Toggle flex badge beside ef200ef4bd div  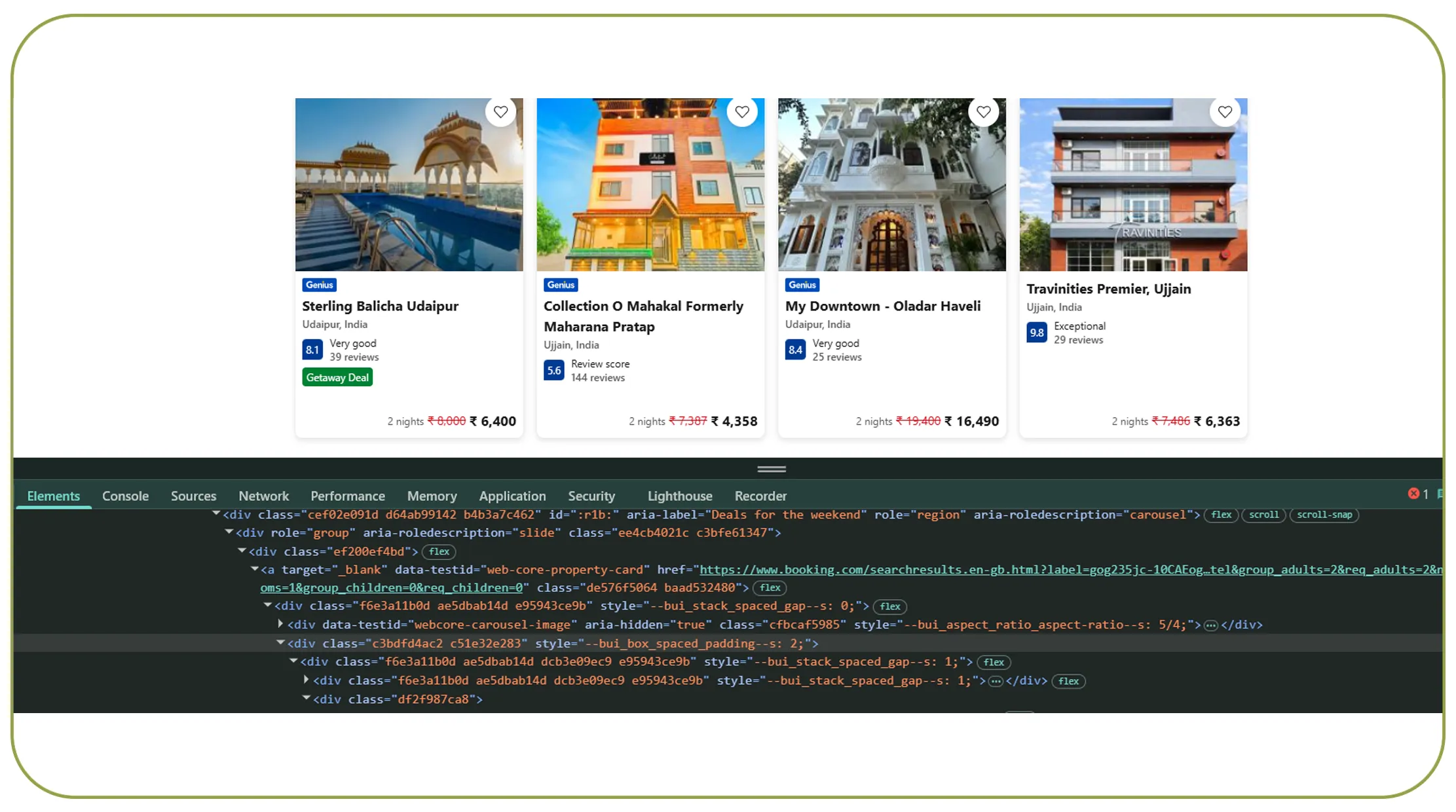[439, 552]
